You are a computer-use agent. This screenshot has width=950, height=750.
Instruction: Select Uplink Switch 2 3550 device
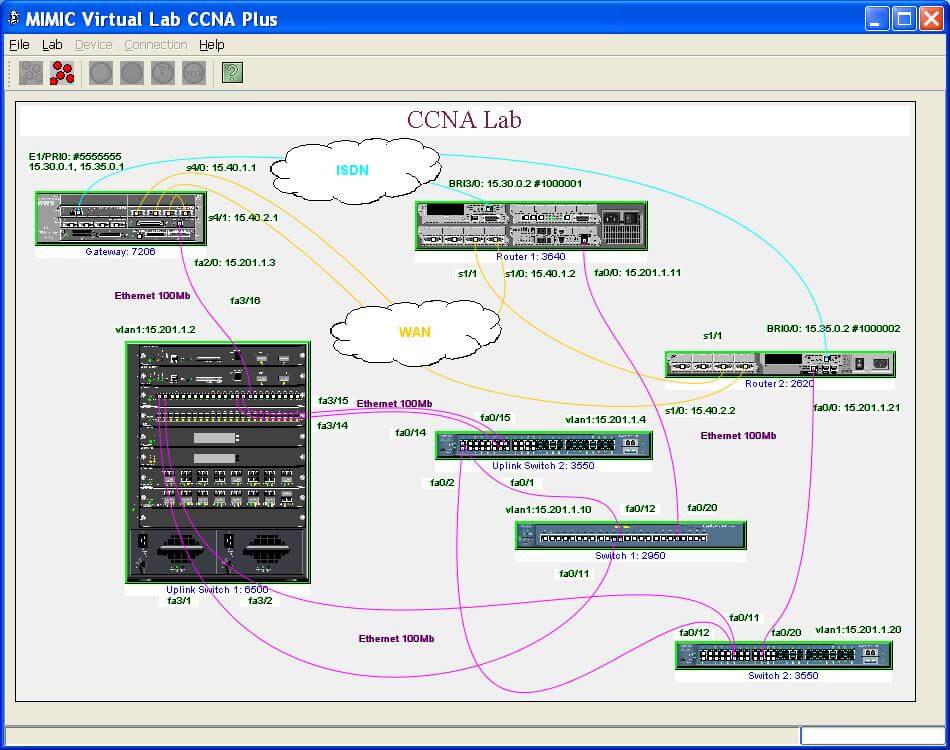543,445
